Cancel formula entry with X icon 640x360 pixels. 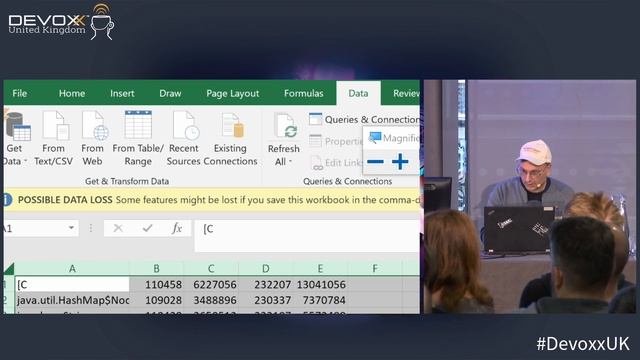118,228
